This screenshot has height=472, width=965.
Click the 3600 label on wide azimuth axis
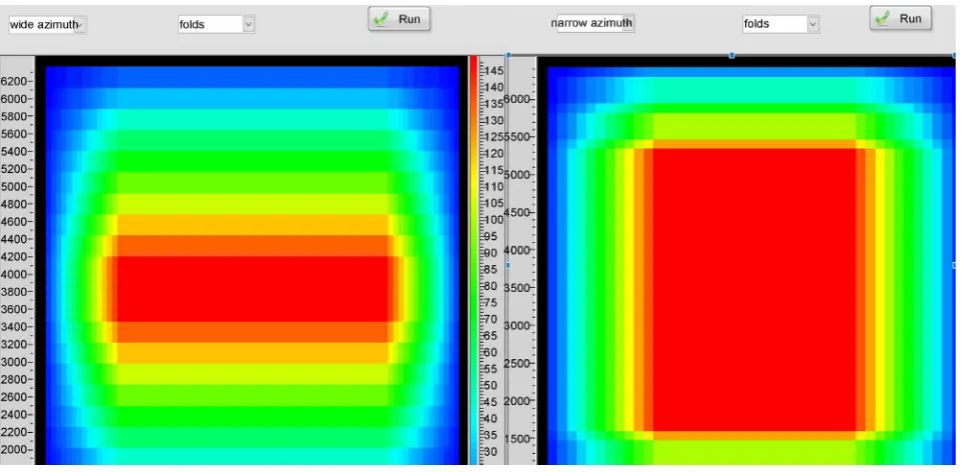click(14, 310)
